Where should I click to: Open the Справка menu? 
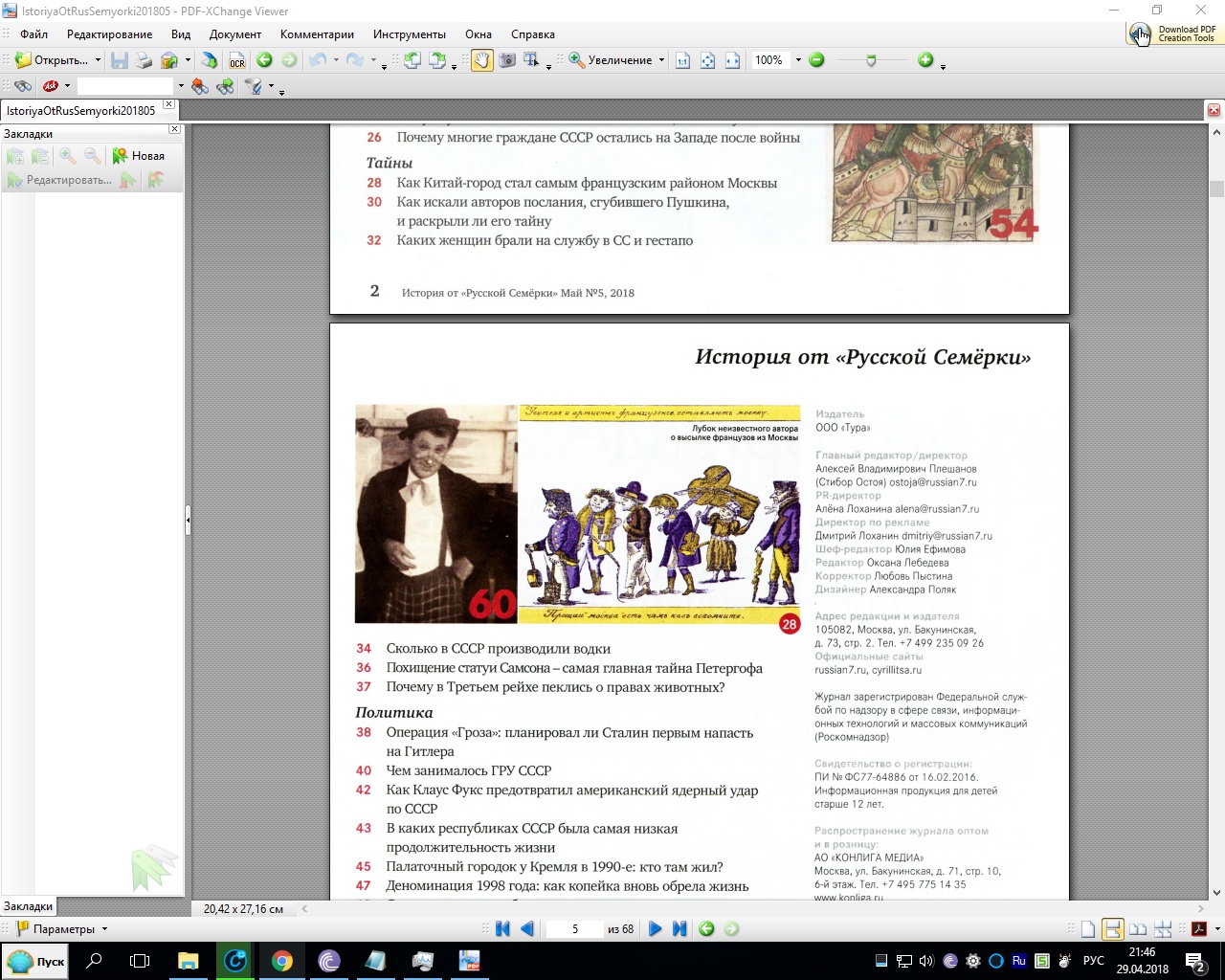[x=533, y=34]
